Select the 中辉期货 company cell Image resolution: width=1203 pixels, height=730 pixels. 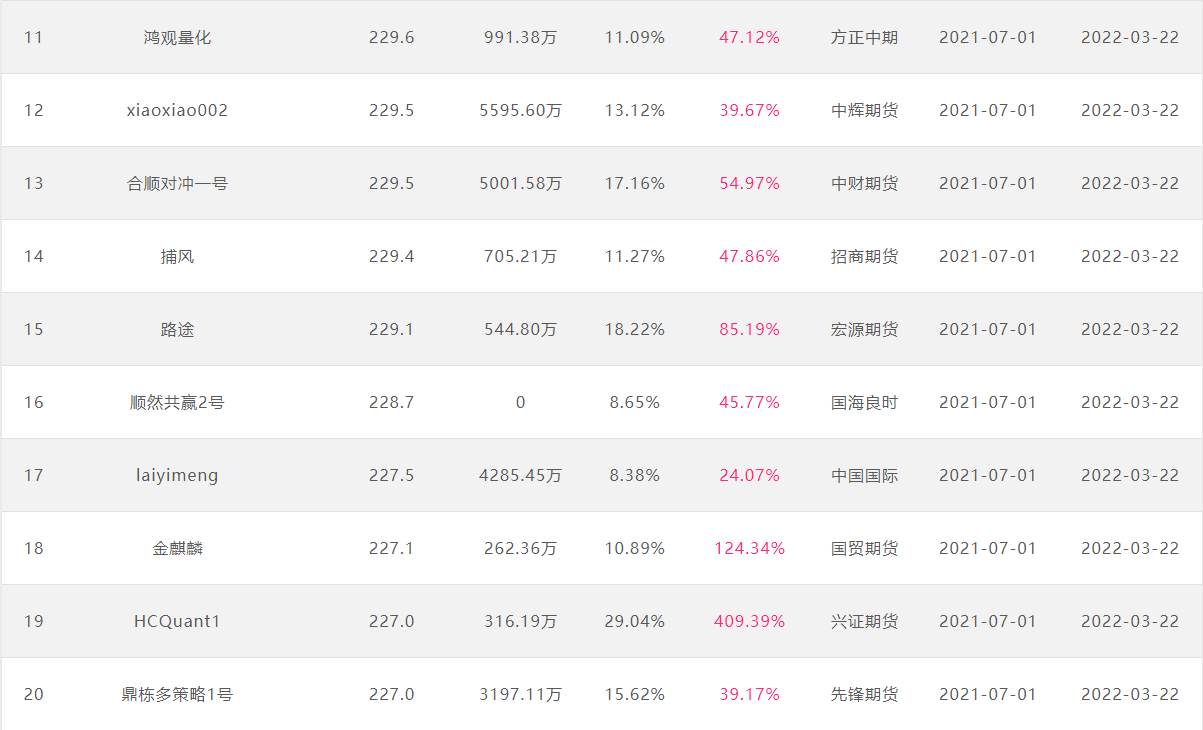(864, 111)
